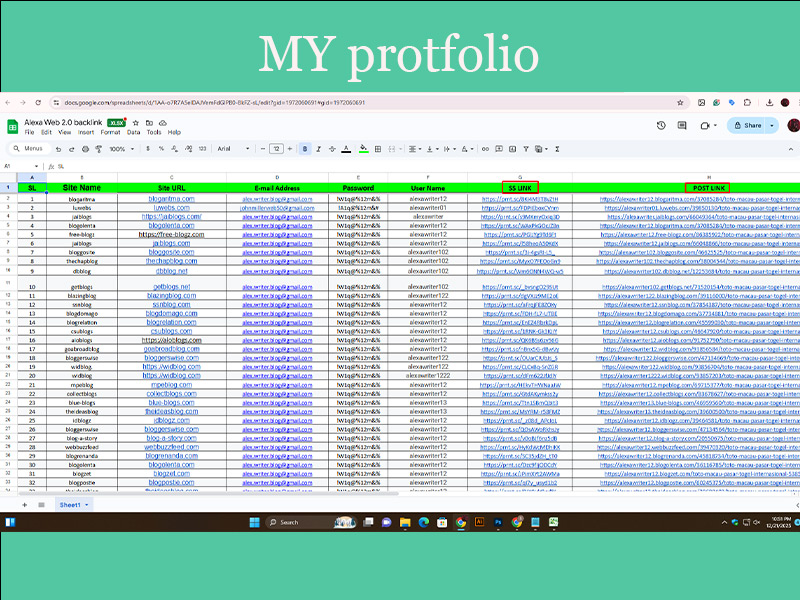Click the font size field
This screenshot has height=600, width=800.
point(276,149)
